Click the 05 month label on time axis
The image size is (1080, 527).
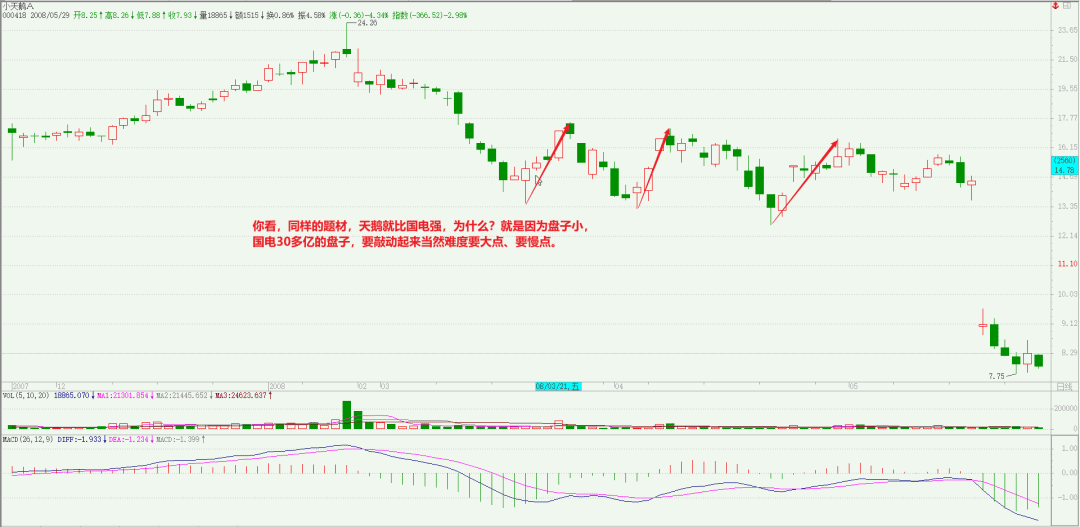pos(853,386)
